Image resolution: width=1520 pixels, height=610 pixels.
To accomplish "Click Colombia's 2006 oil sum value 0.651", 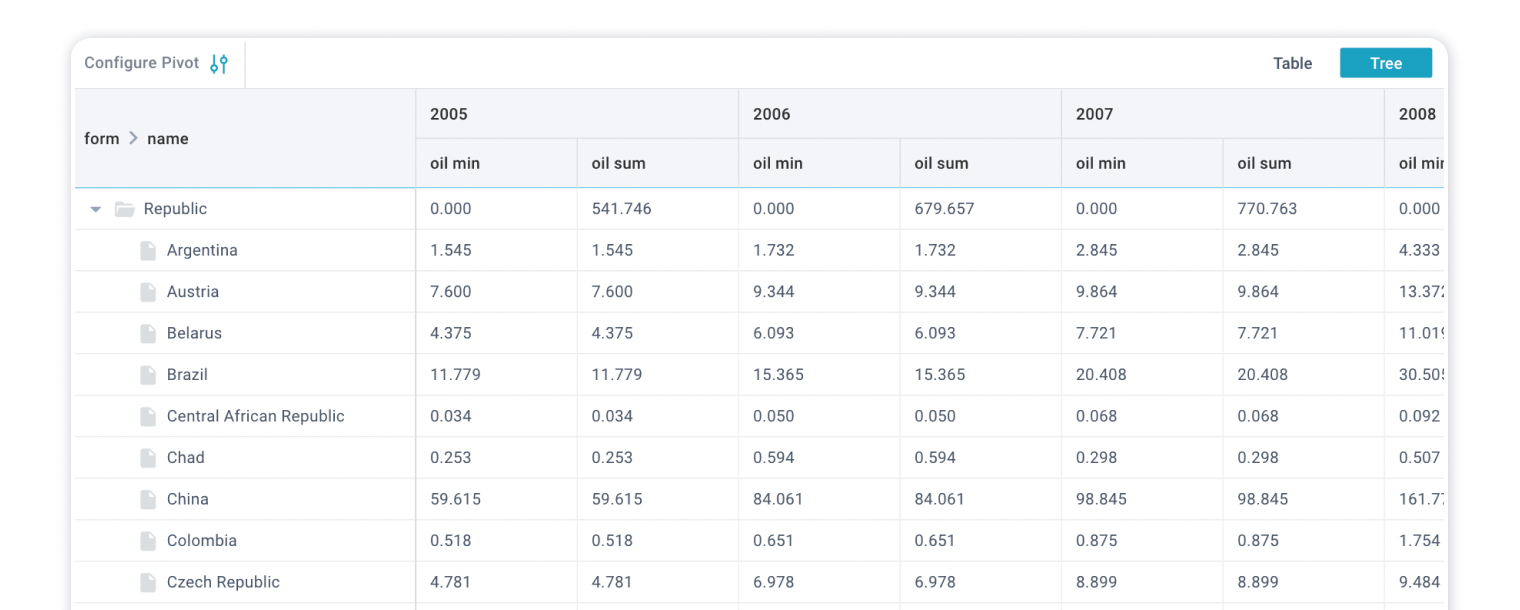I will coord(981,541).
